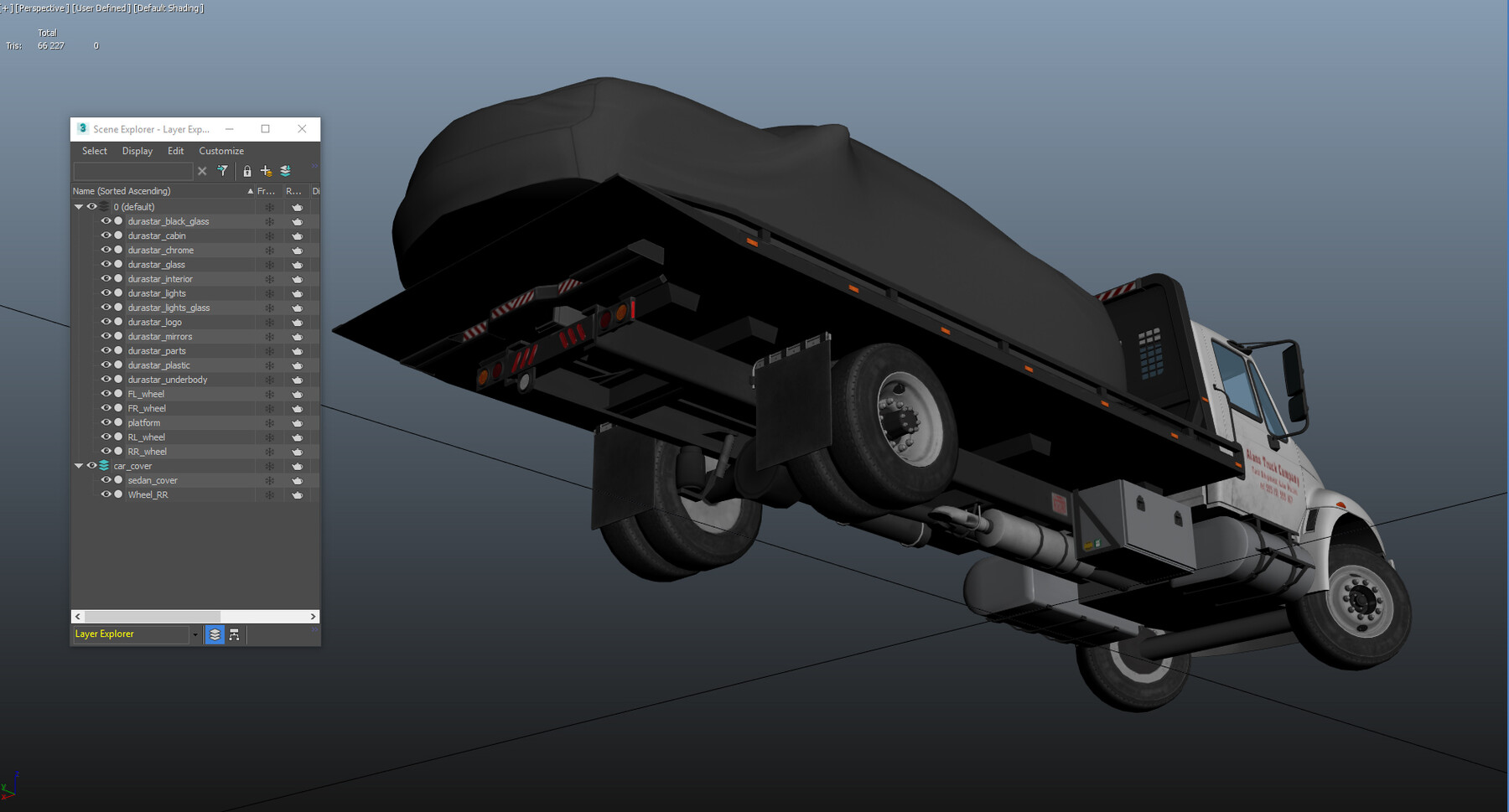Click the viewport plus menu bracket

[x=5, y=8]
